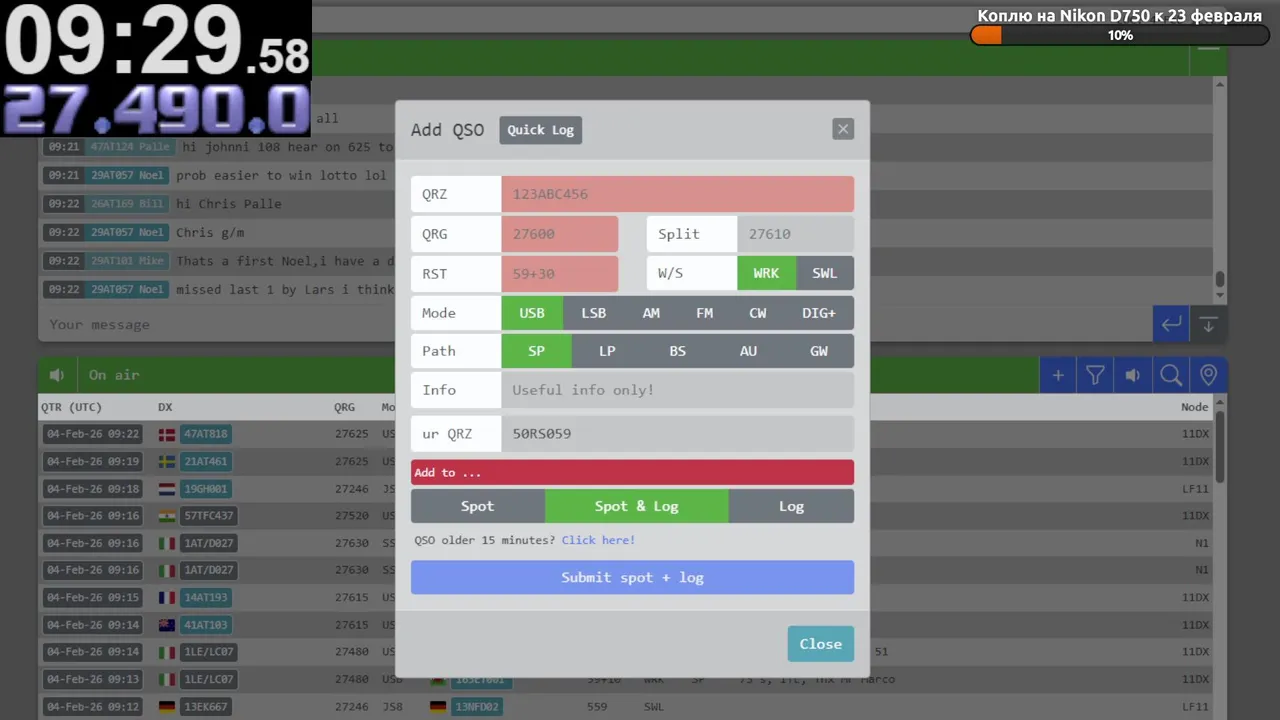Select AU path option
The height and width of the screenshot is (720, 1280).
tap(748, 351)
